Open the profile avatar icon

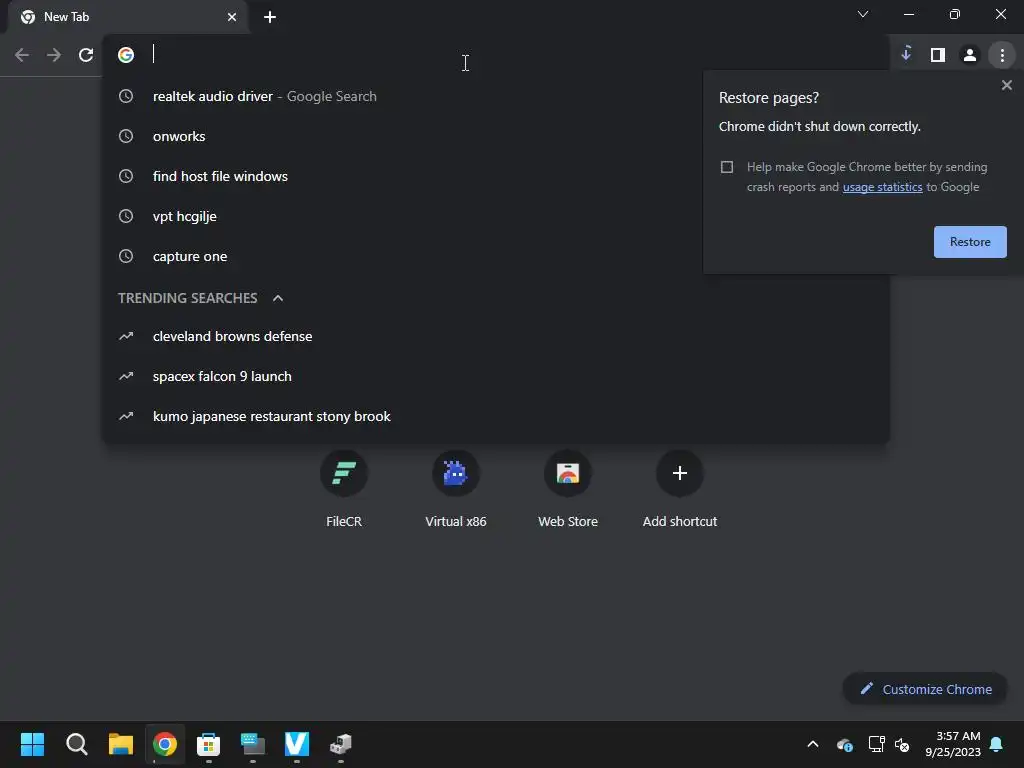click(970, 55)
